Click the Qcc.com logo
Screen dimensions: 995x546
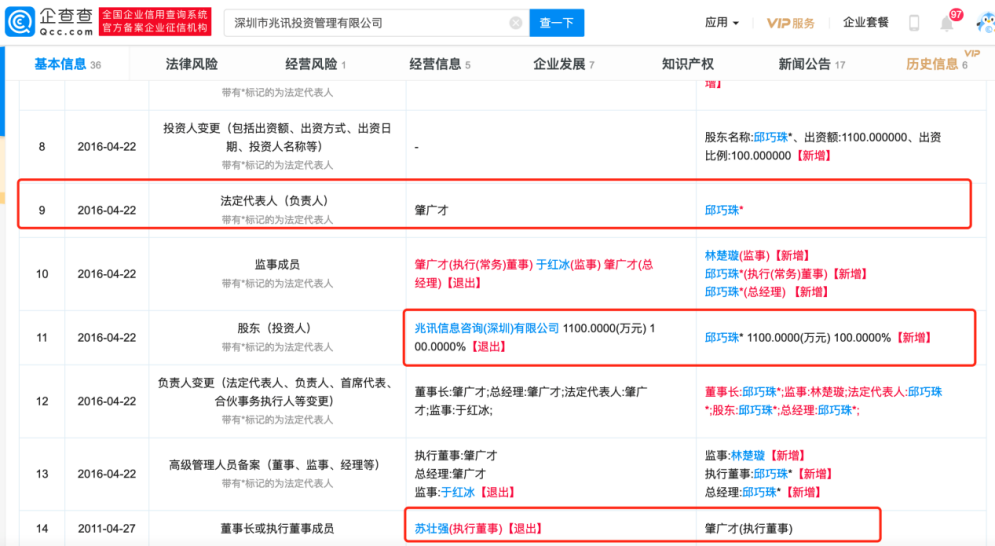click(x=49, y=22)
